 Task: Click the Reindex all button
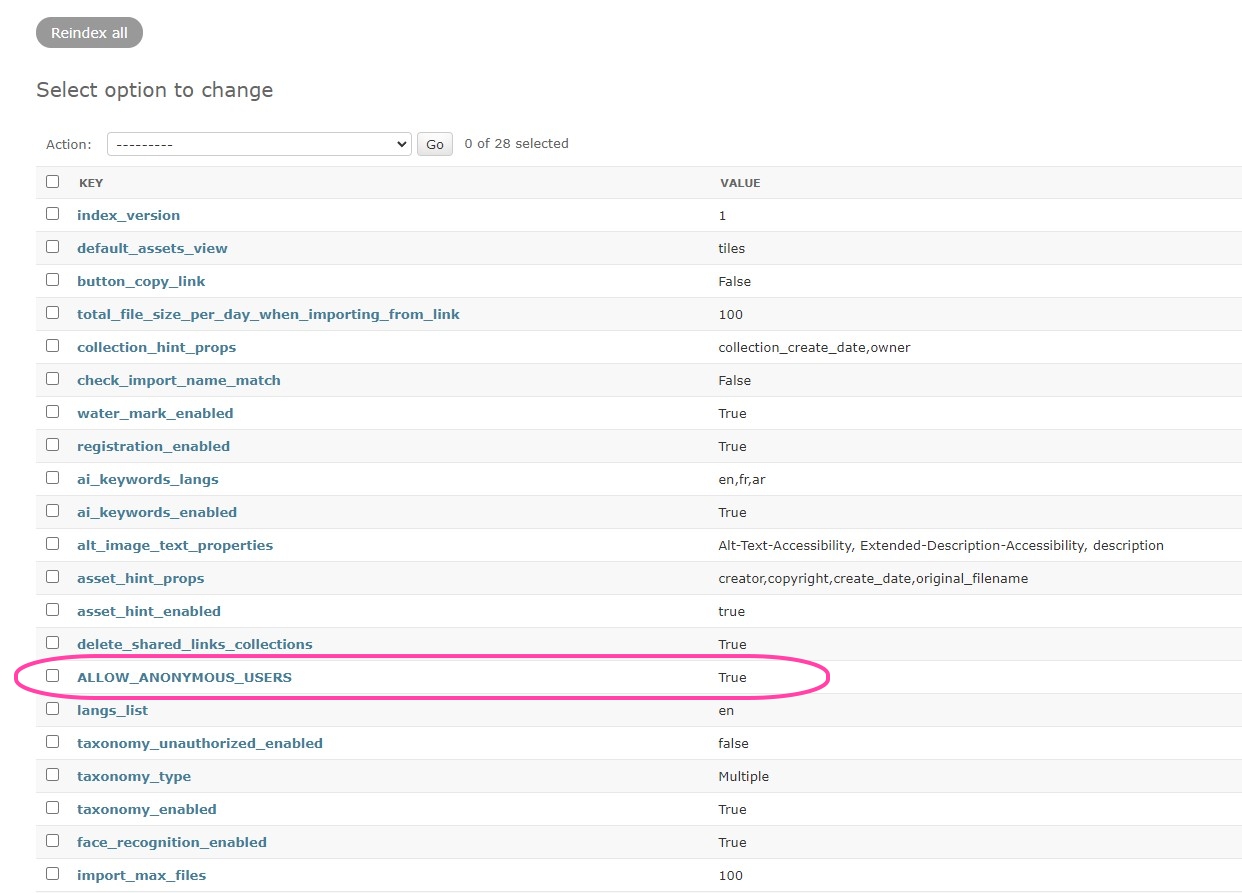tap(89, 33)
